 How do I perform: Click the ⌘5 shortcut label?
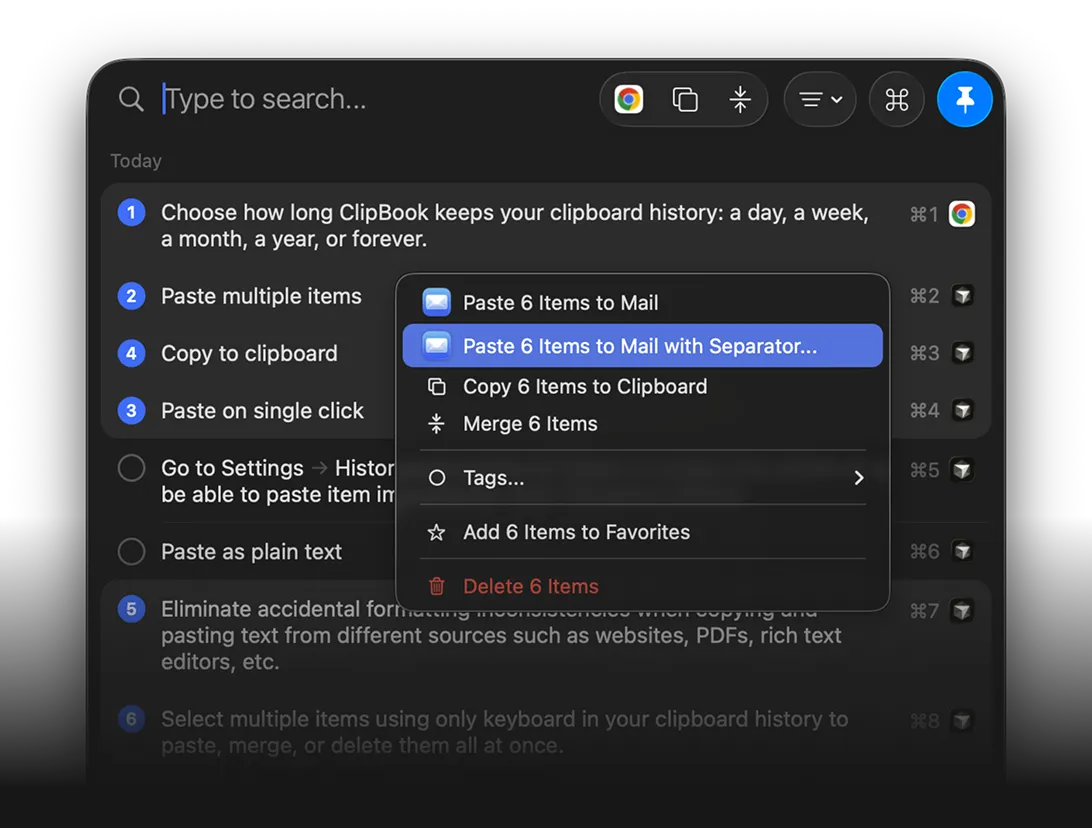click(x=924, y=470)
